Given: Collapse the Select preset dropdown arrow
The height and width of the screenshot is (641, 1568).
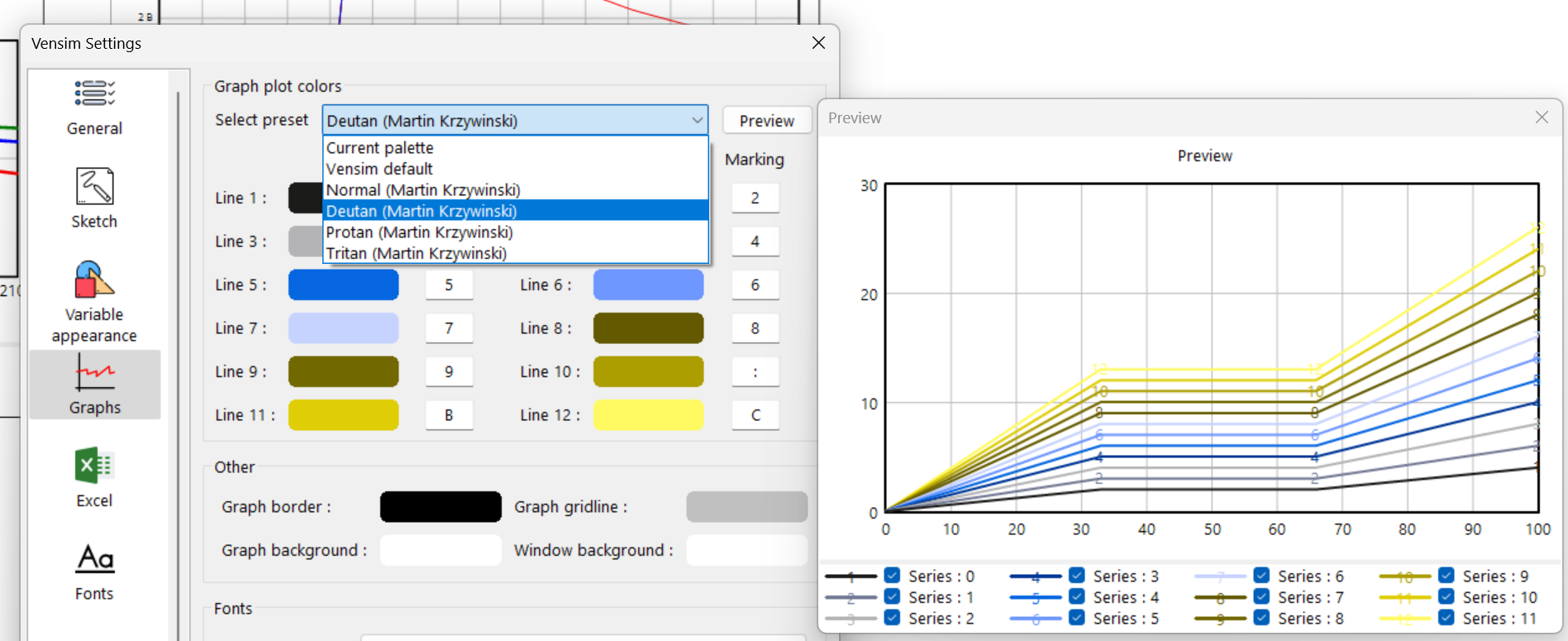Looking at the screenshot, I should coord(697,121).
